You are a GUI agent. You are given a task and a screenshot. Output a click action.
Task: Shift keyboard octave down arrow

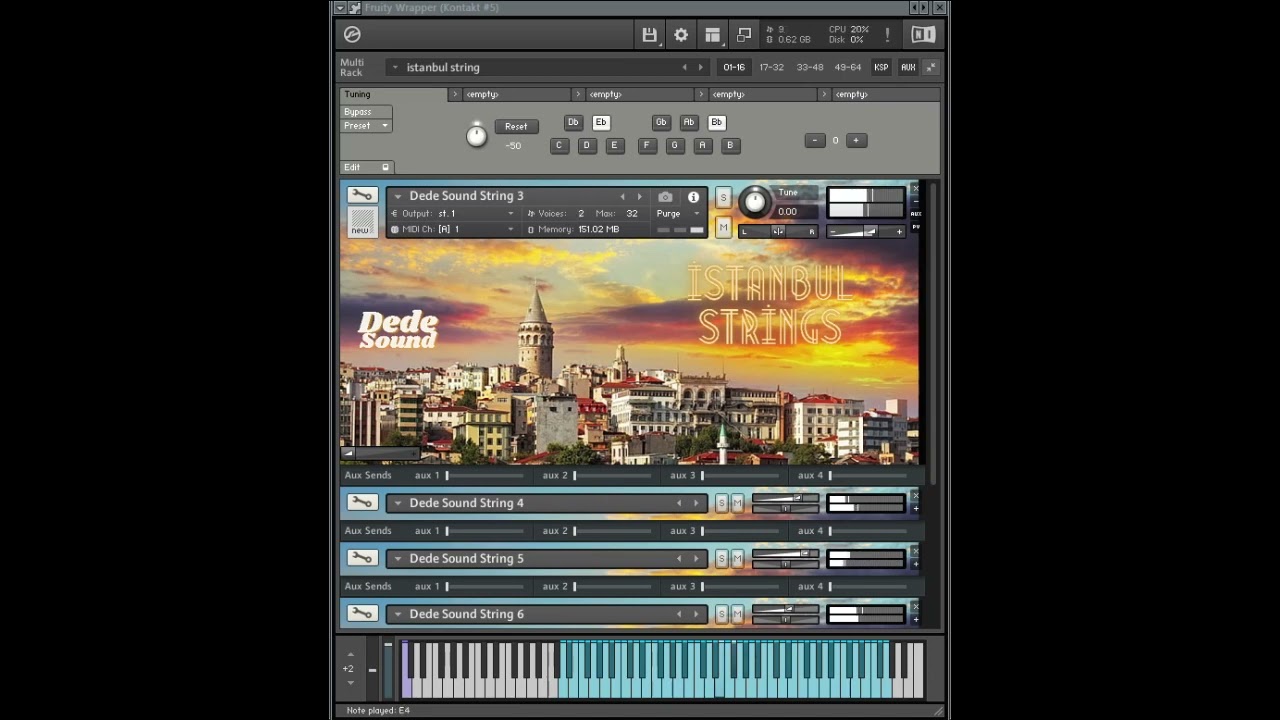(350, 683)
